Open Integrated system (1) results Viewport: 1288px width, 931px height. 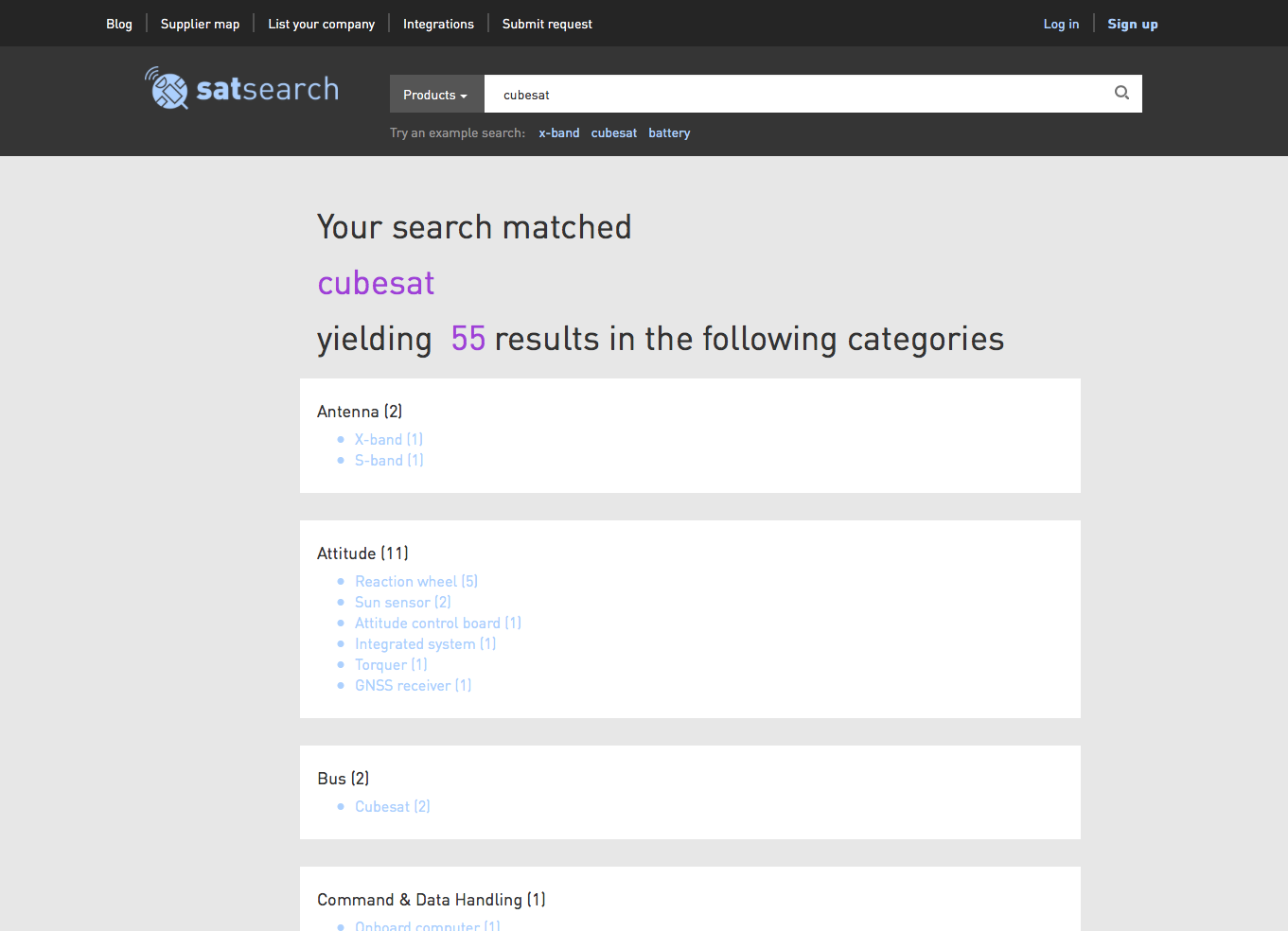(x=426, y=643)
